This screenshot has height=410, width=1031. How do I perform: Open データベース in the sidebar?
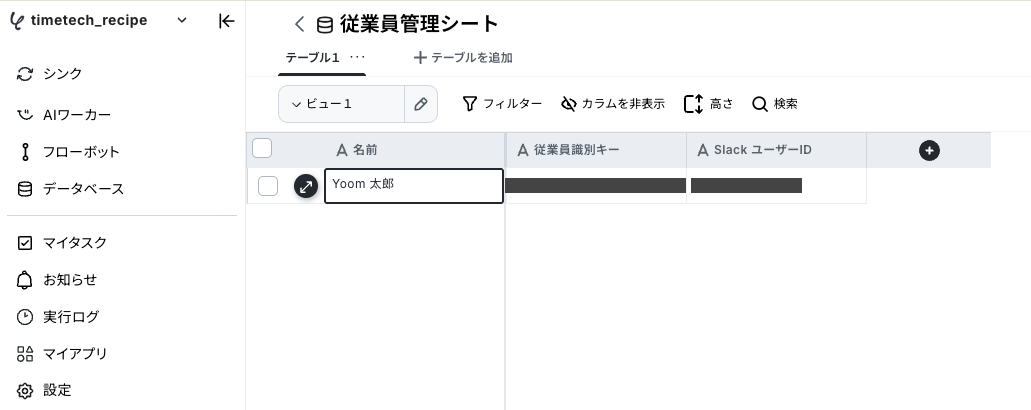(x=70, y=189)
